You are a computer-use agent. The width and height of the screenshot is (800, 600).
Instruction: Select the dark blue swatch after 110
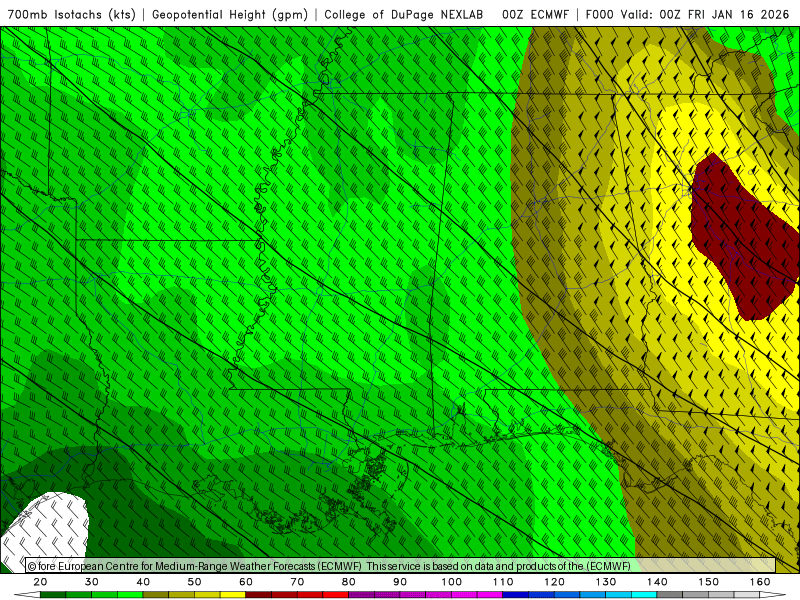pyautogui.click(x=516, y=595)
